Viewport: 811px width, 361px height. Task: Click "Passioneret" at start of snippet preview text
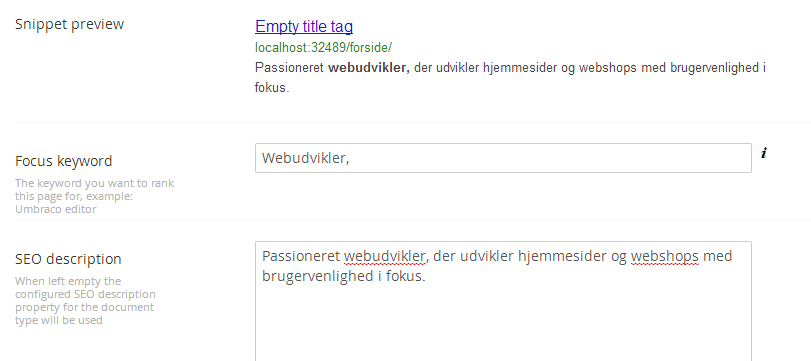click(x=289, y=68)
